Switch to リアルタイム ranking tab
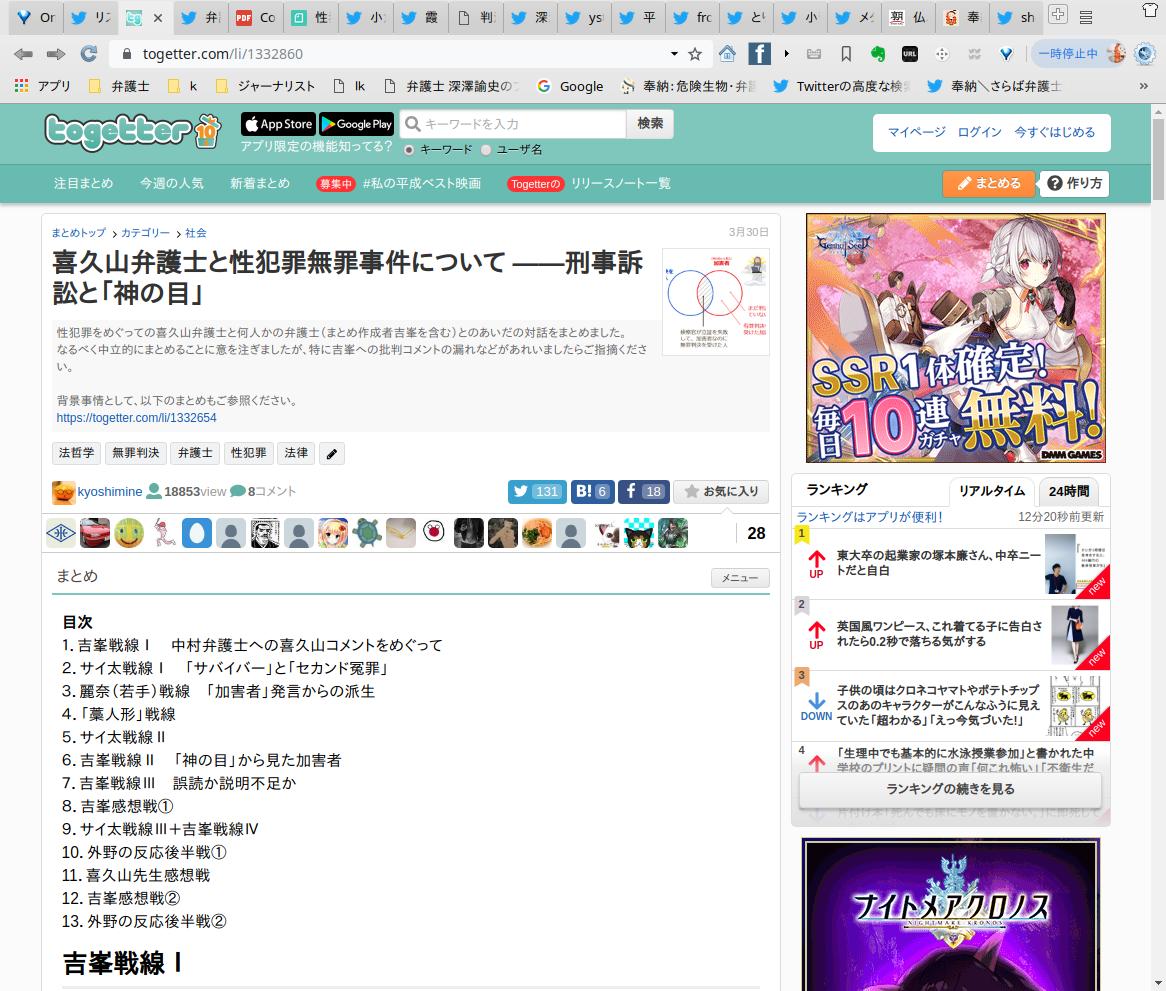 click(x=991, y=491)
